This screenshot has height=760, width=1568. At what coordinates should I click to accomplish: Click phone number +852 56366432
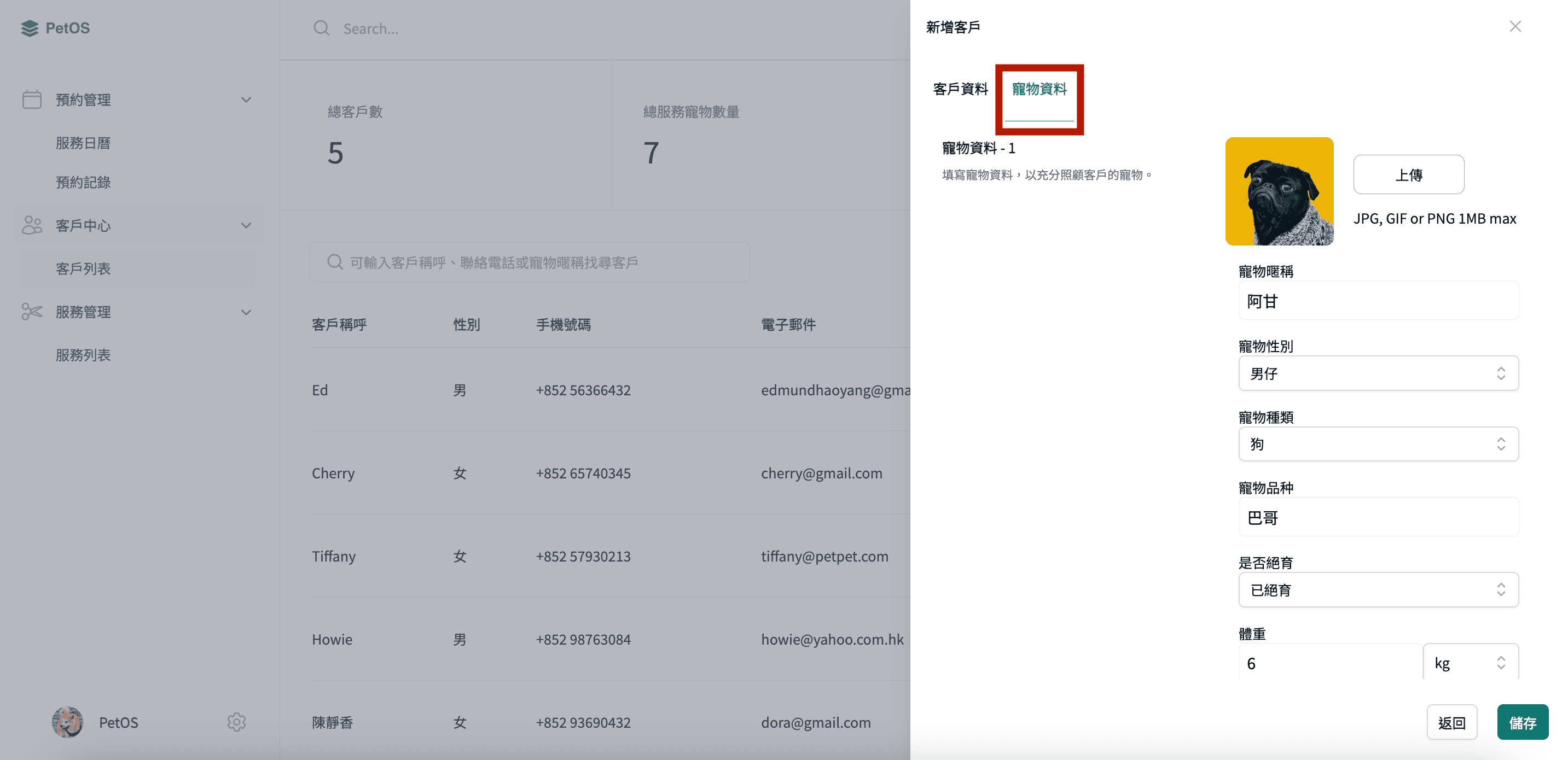[x=583, y=390]
